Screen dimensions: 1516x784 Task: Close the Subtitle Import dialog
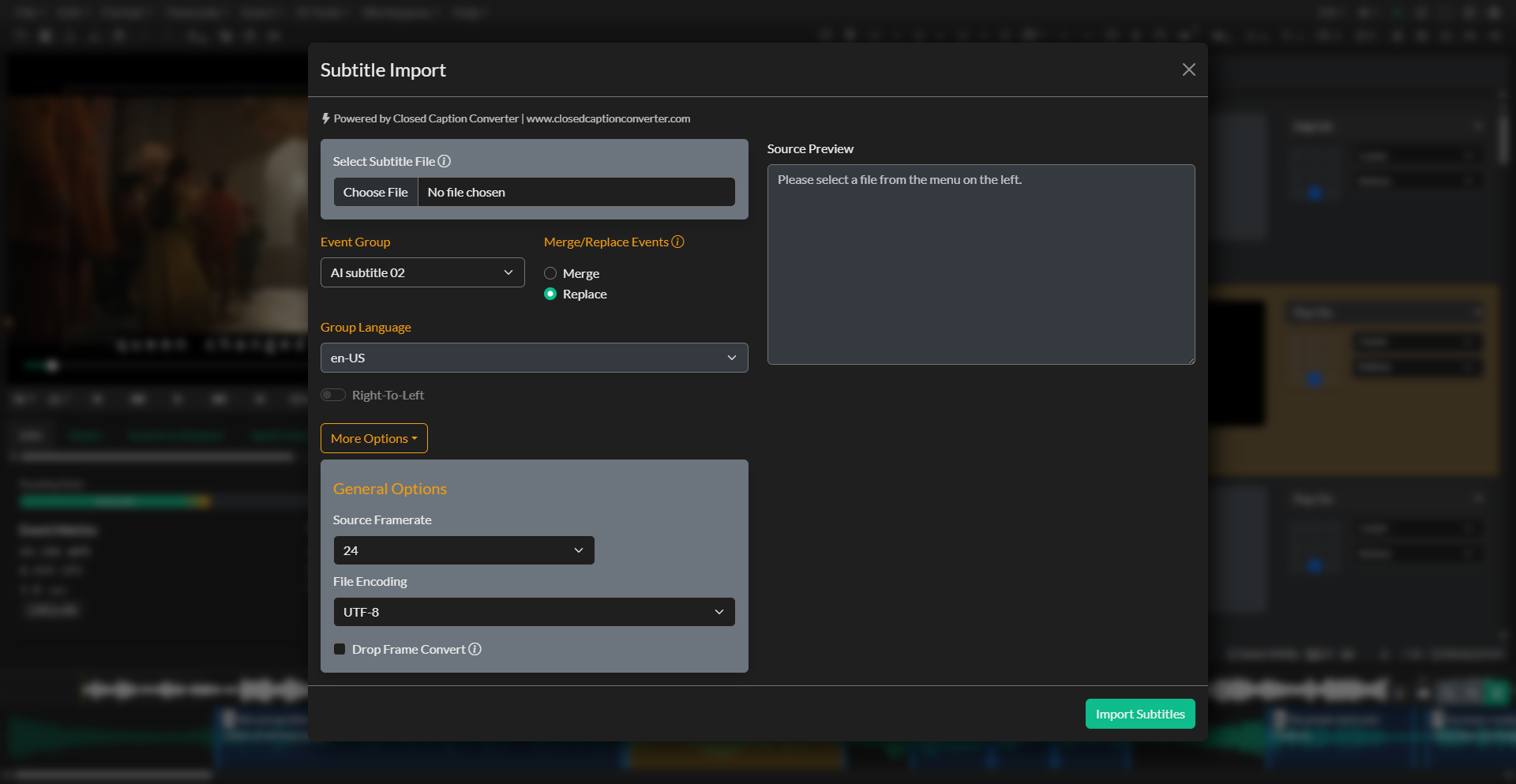tap(1188, 69)
